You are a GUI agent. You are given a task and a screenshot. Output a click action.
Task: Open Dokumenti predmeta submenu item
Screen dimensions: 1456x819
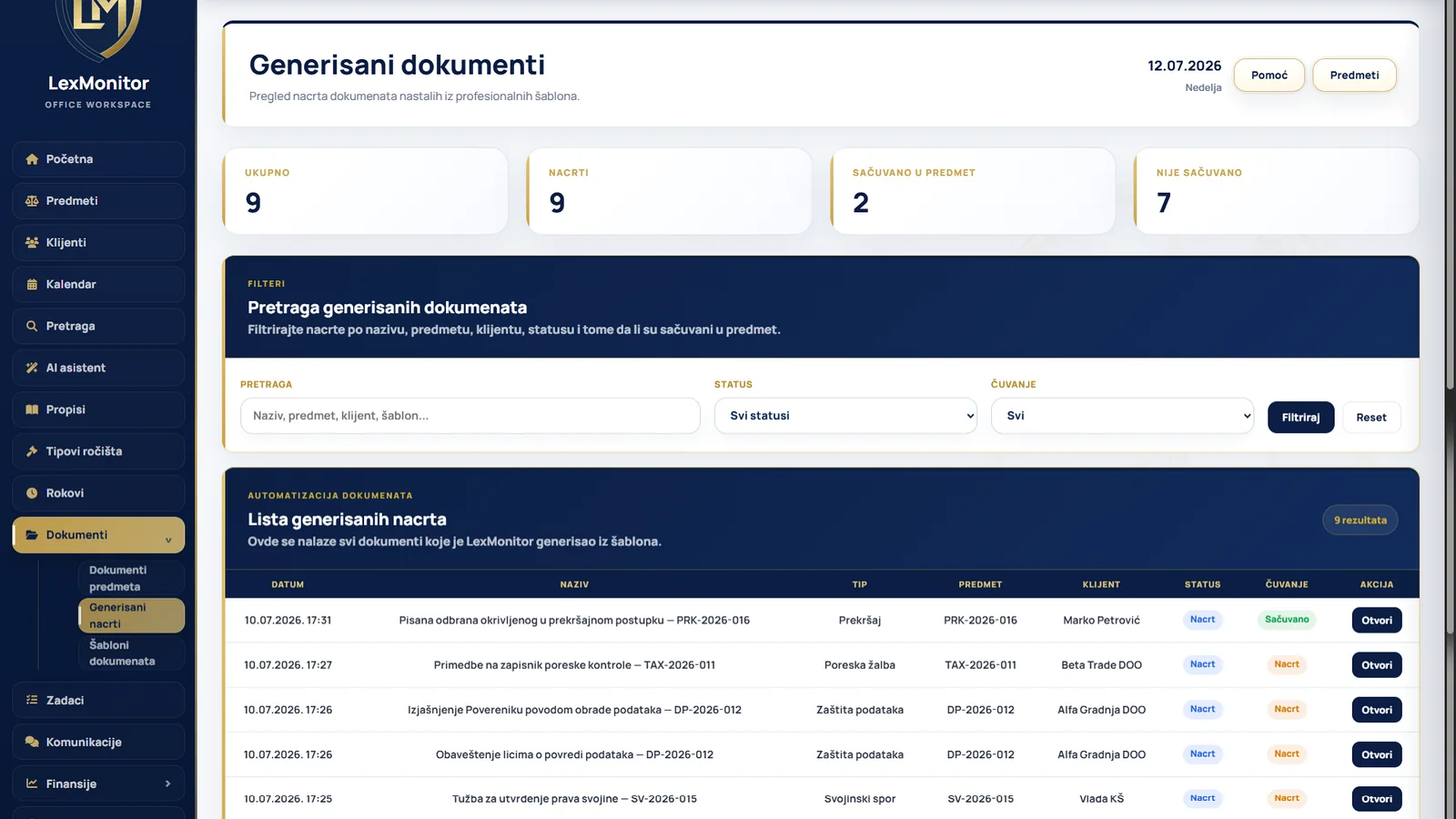(131, 579)
